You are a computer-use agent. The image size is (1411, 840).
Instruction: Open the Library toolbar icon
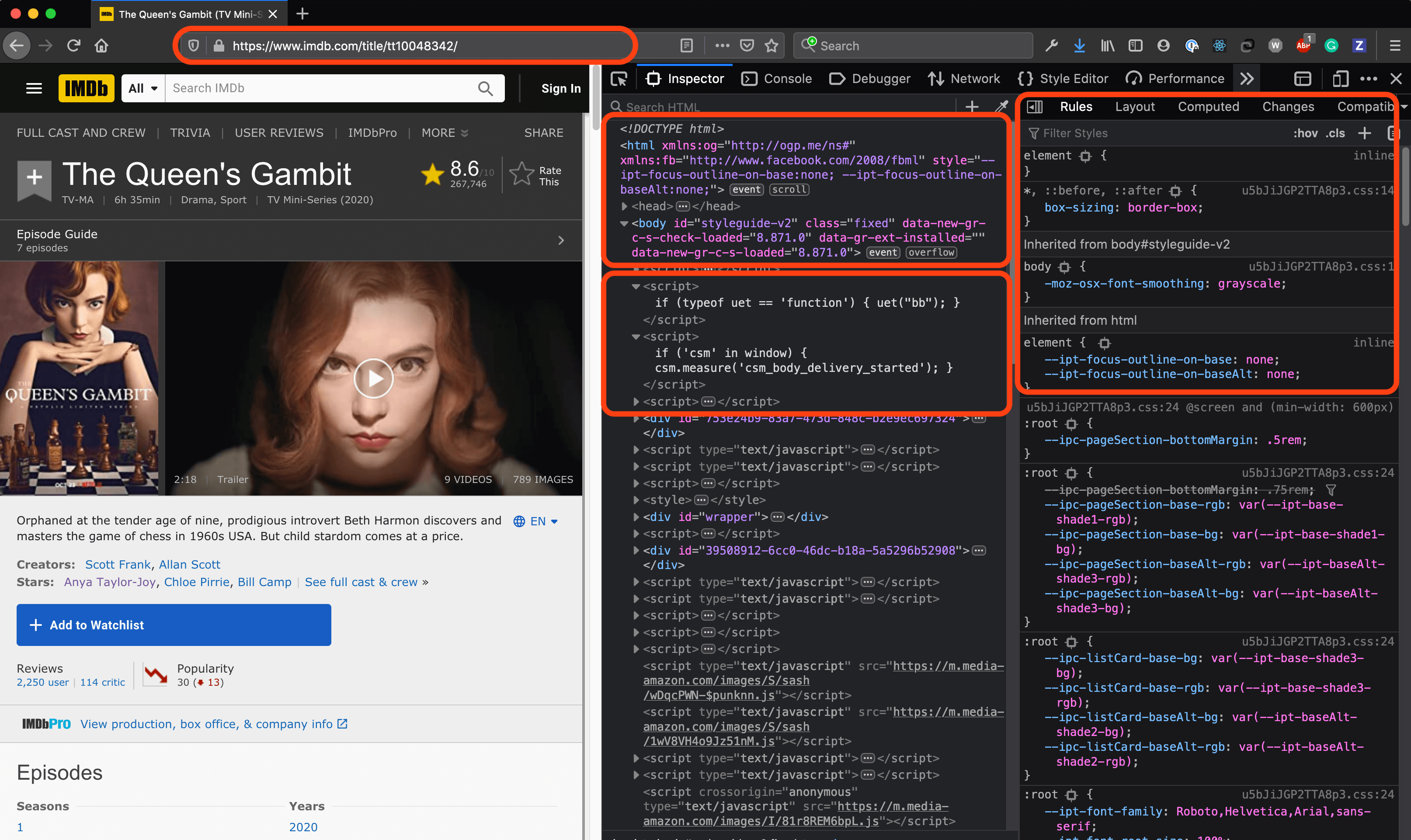[x=1108, y=46]
